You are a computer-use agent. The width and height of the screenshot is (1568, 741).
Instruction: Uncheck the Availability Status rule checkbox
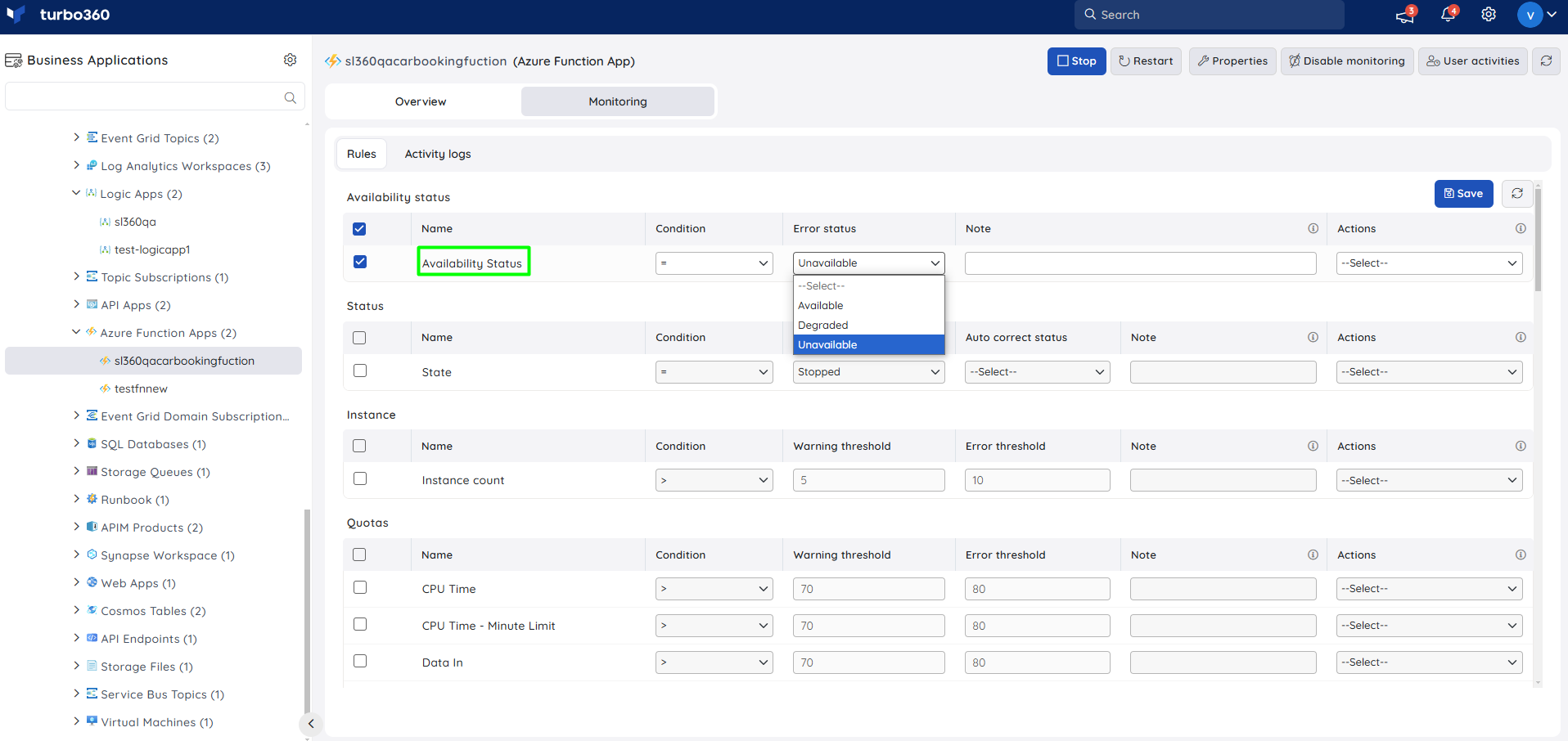(359, 262)
